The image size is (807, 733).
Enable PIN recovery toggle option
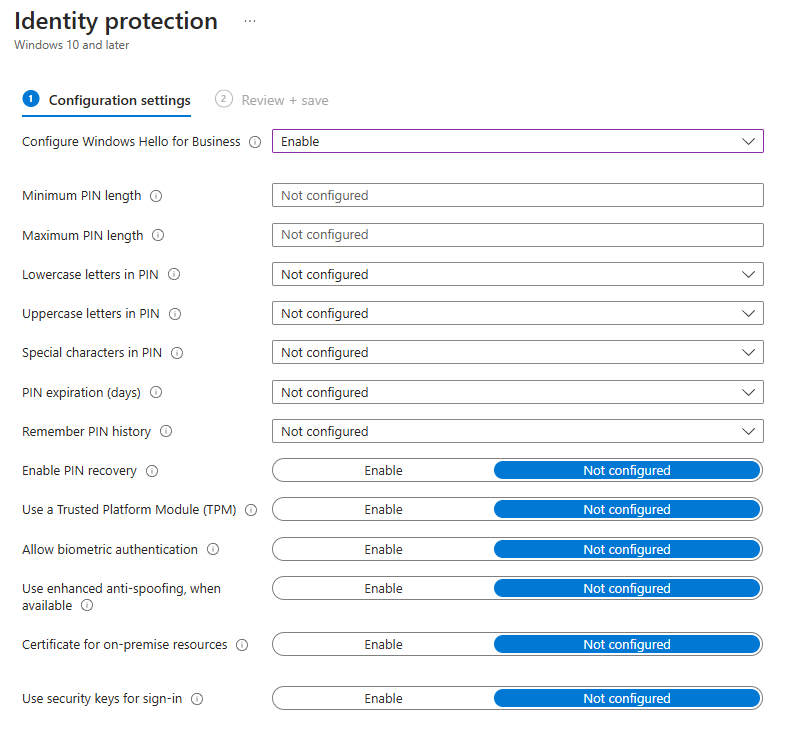point(383,471)
